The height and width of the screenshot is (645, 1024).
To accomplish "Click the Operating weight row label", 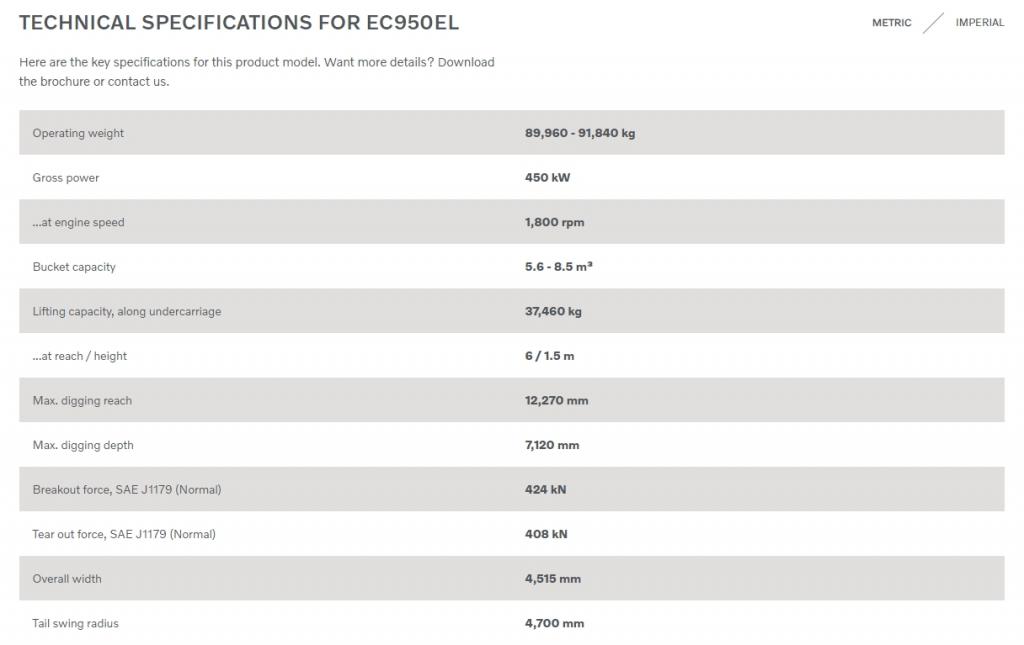I will (78, 133).
